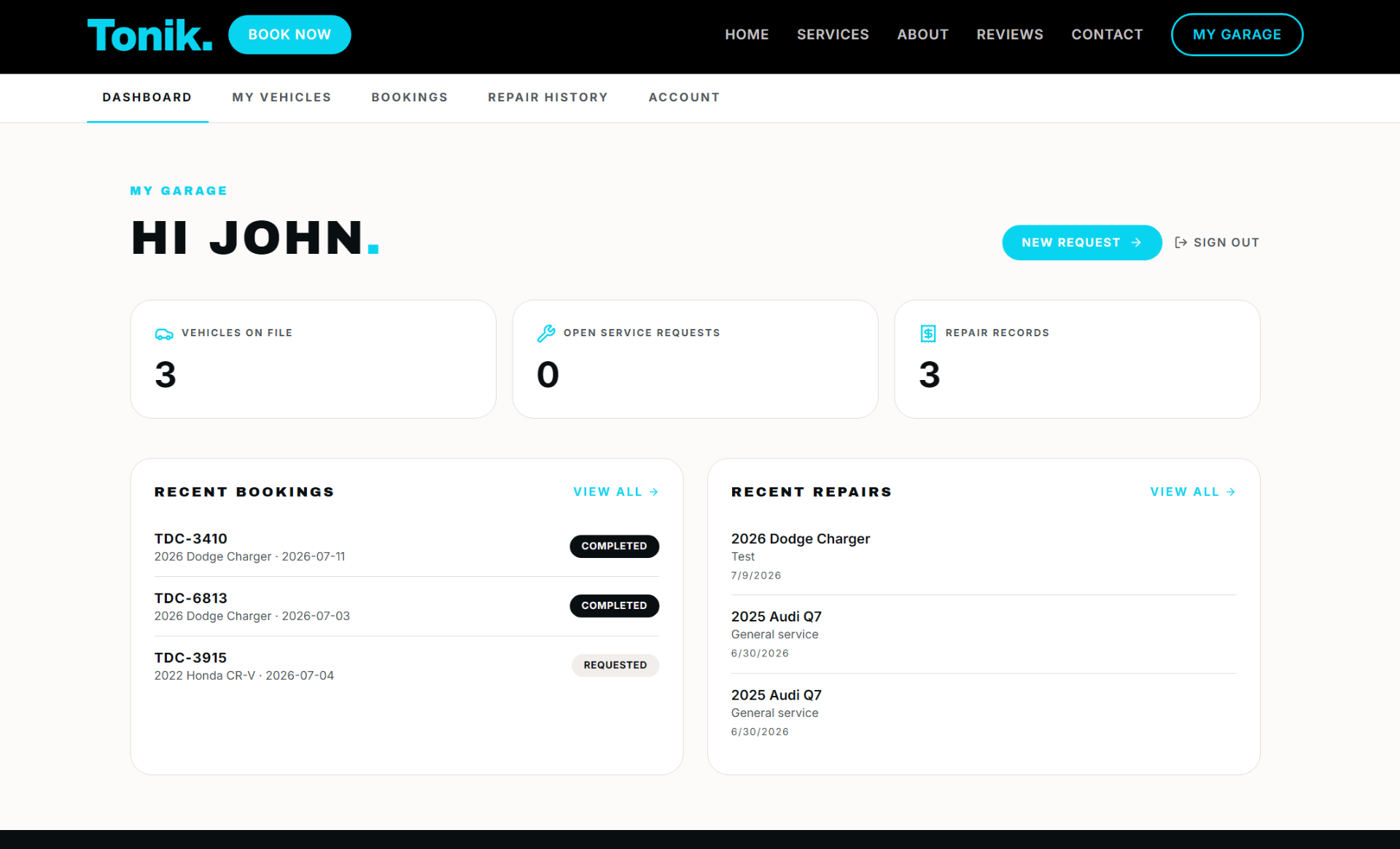Click the Completed badge for TDC-6813

614,606
